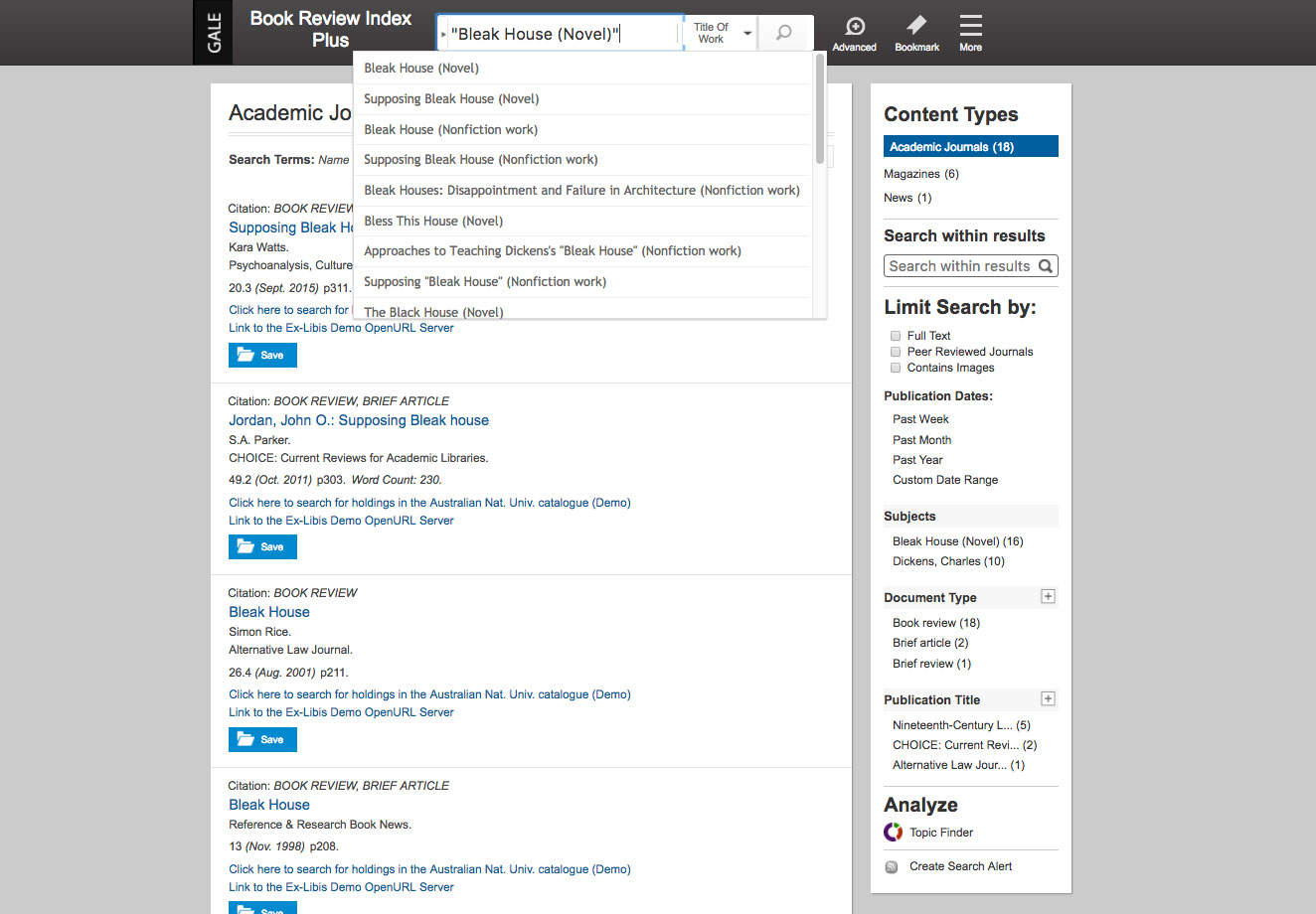The image size is (1316, 914).
Task: Filter subject Bleak House (Novel) (16)
Action: [x=958, y=541]
